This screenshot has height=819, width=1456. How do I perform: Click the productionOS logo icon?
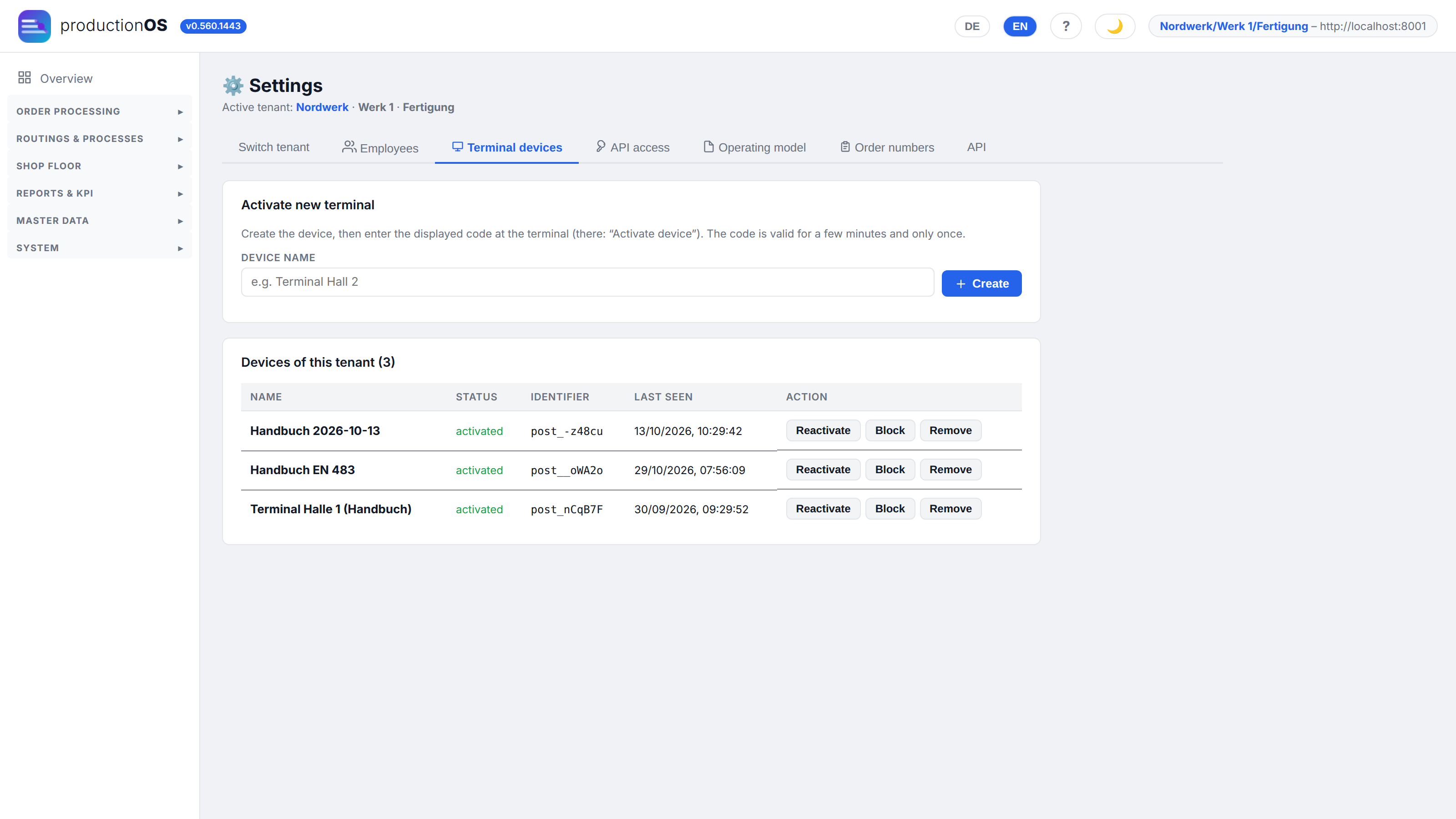pyautogui.click(x=35, y=26)
